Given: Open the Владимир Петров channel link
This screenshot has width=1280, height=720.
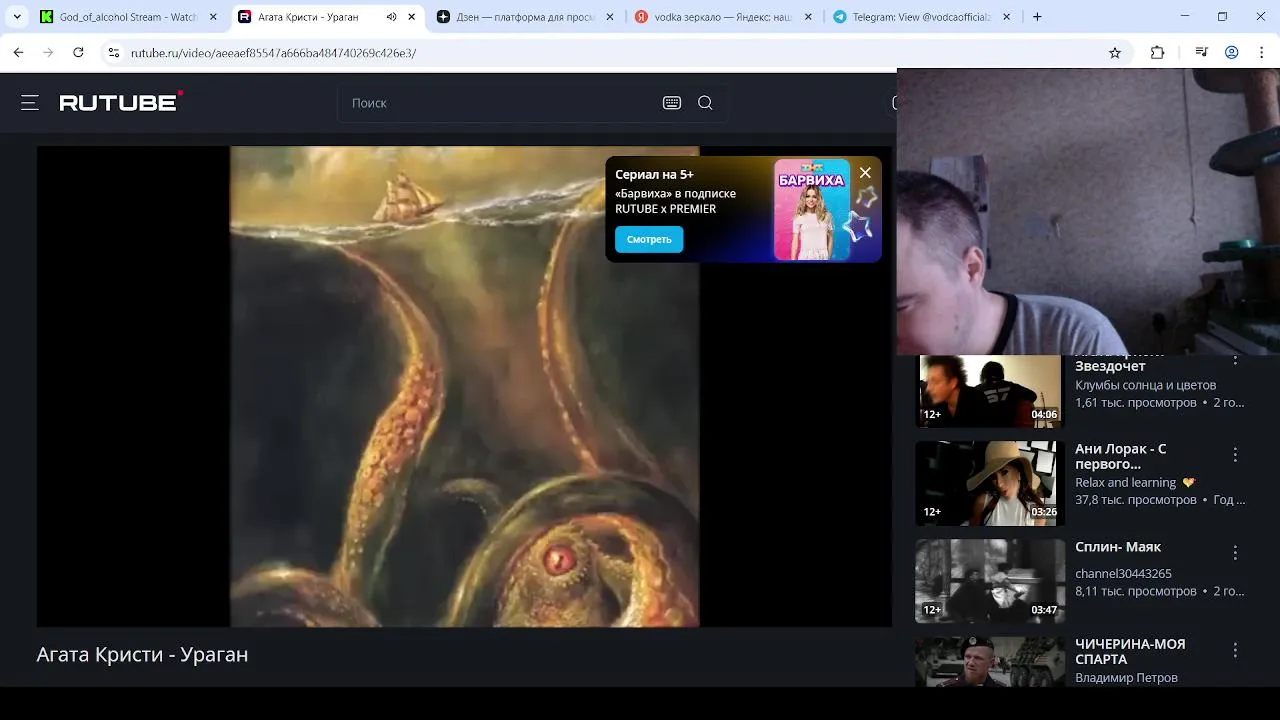Looking at the screenshot, I should coord(1126,678).
